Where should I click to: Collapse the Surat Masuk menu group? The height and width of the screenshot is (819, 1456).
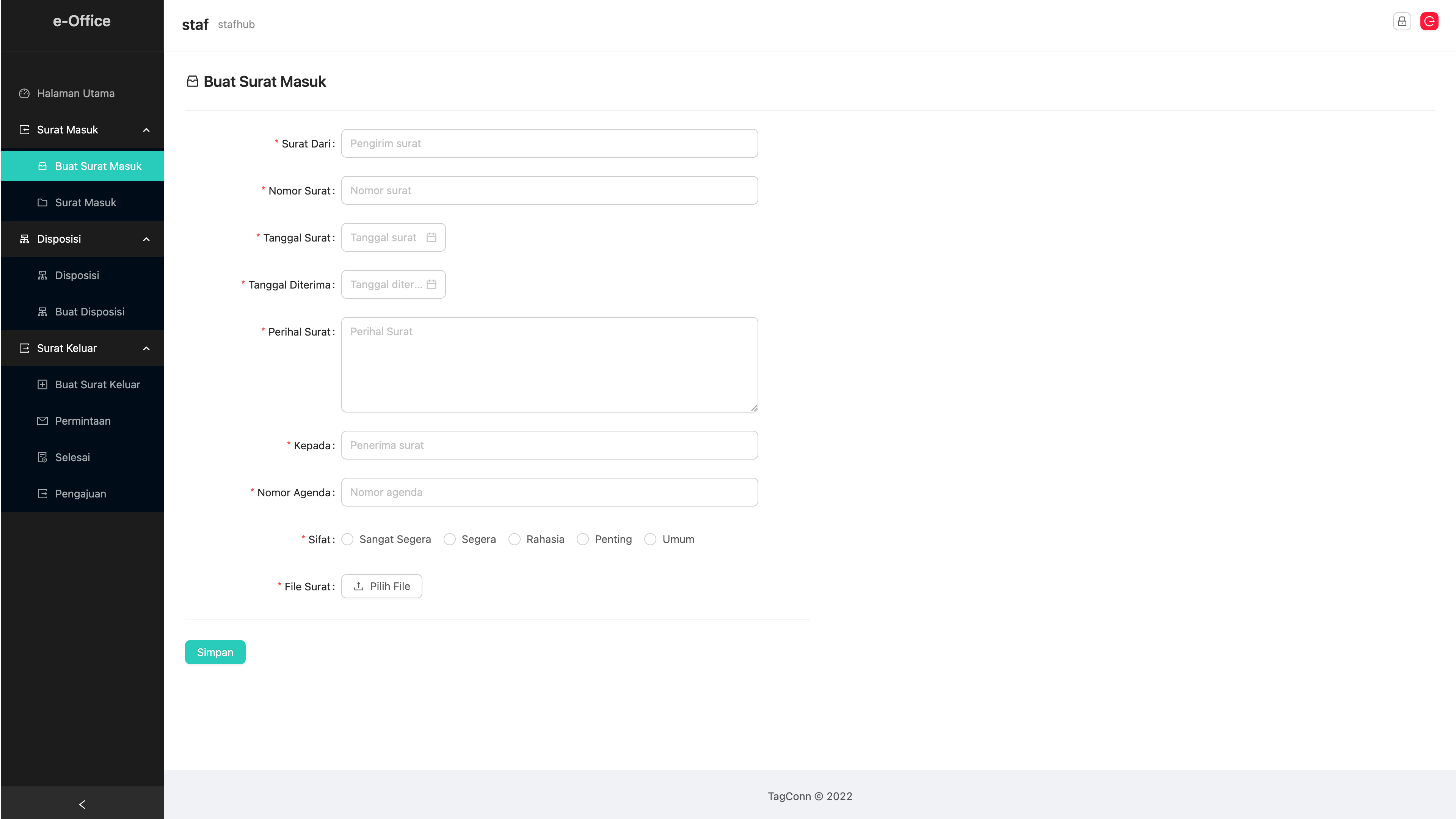coord(146,130)
